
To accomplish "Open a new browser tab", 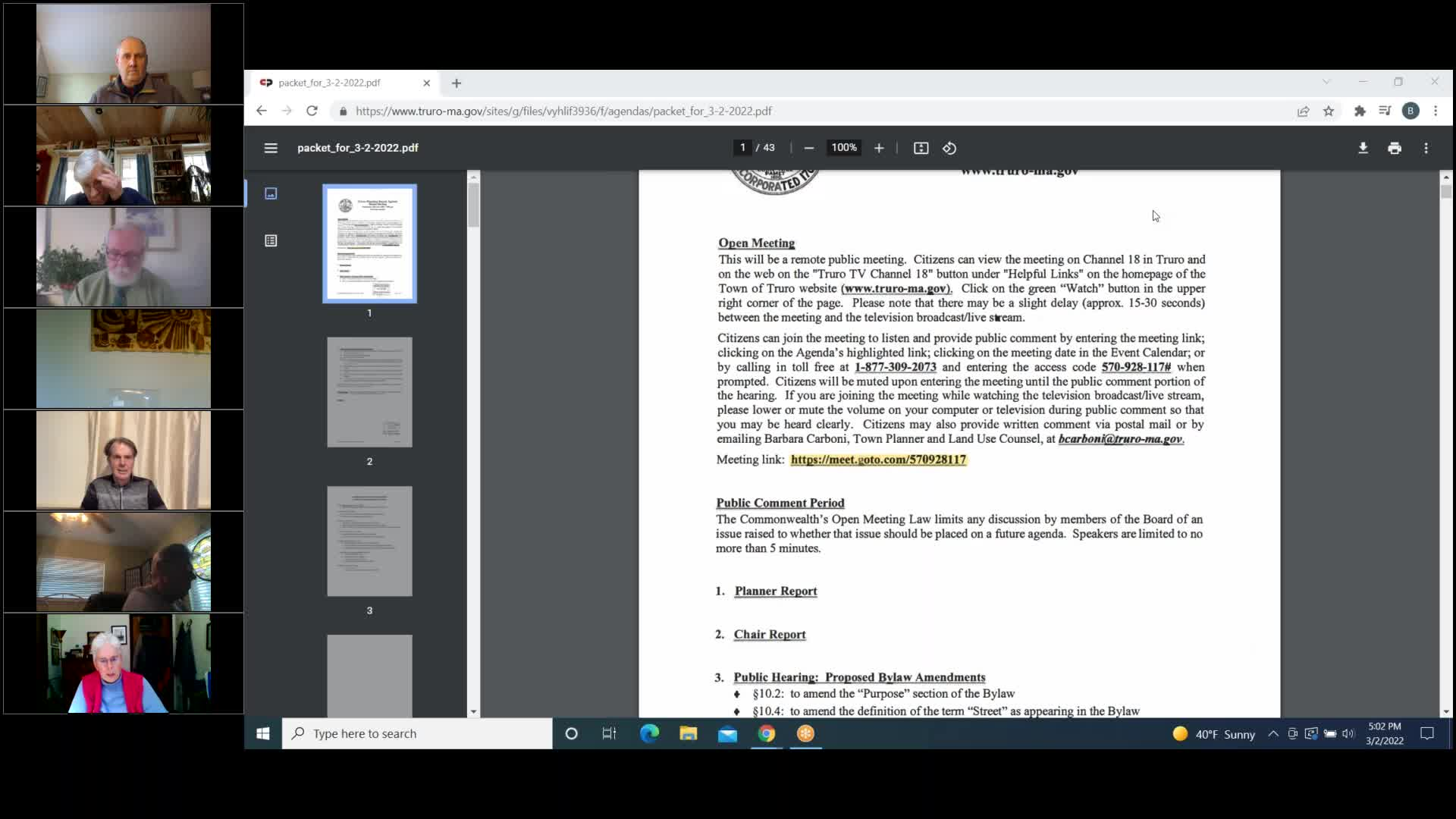I will pyautogui.click(x=457, y=83).
